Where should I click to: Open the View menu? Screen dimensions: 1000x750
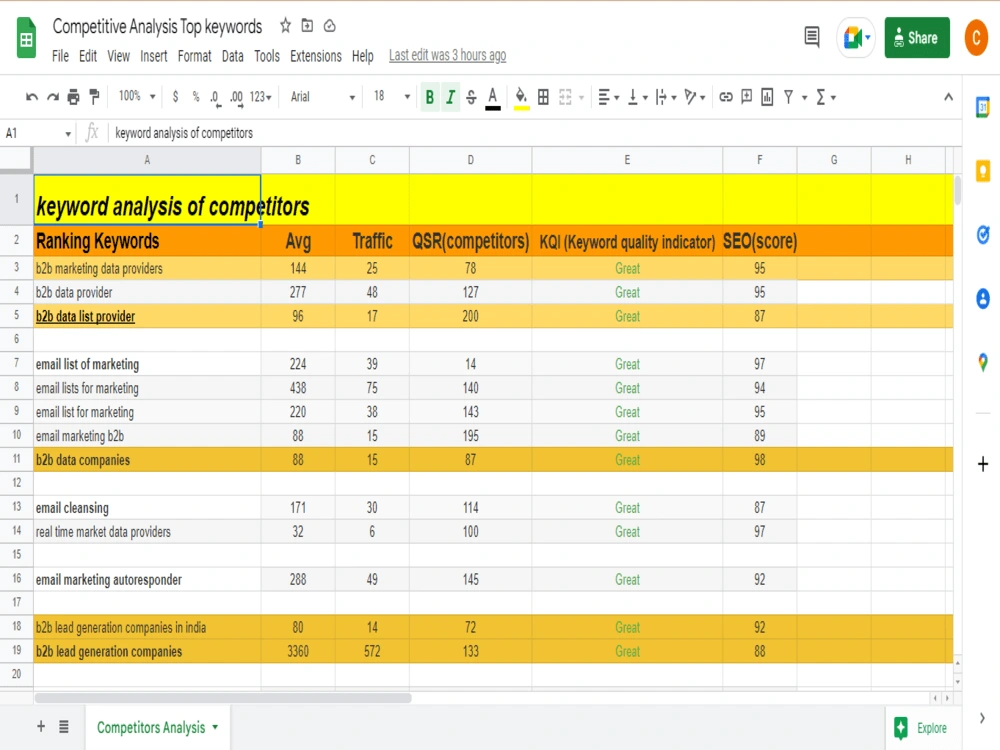tap(118, 56)
